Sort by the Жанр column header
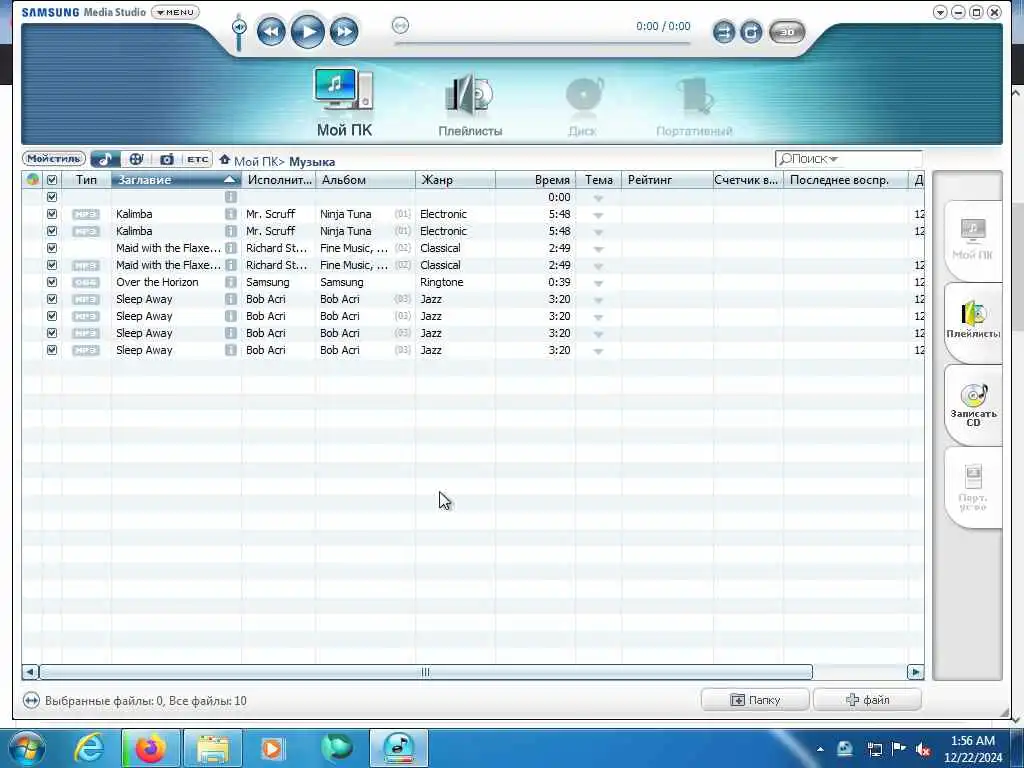Viewport: 1024px width, 768px height. (455, 180)
